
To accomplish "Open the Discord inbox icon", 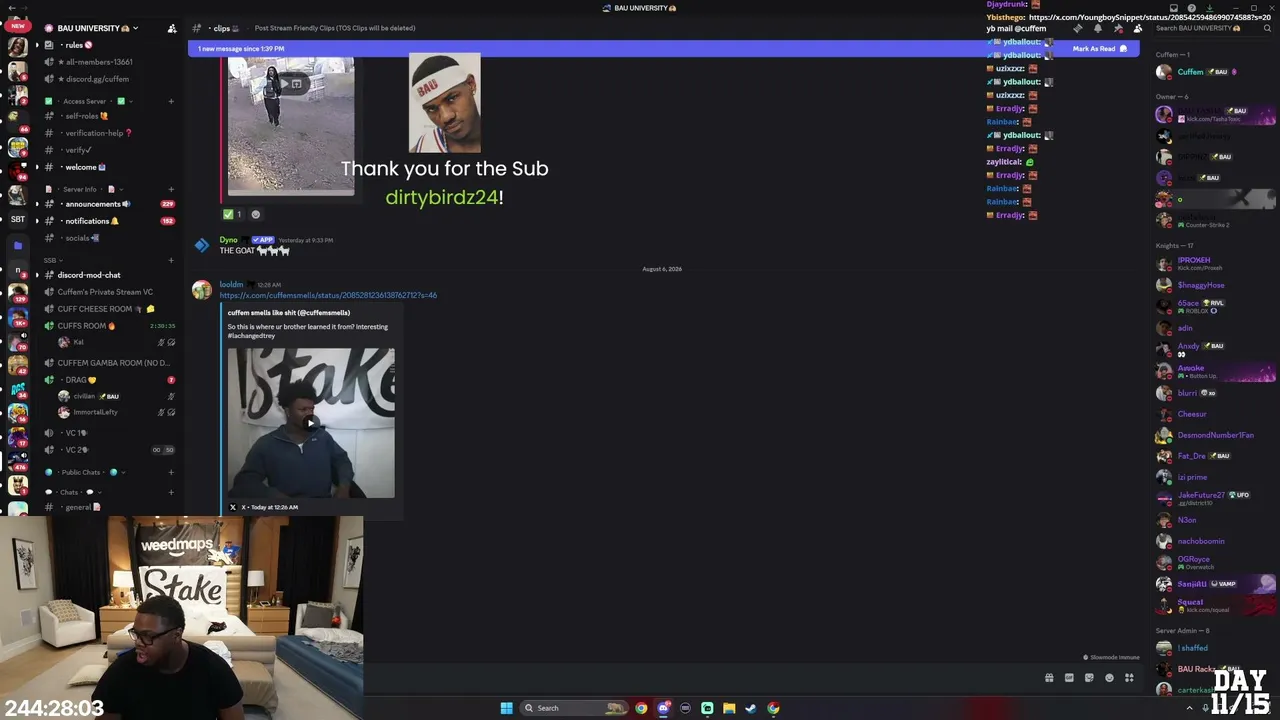I will pos(1174,8).
